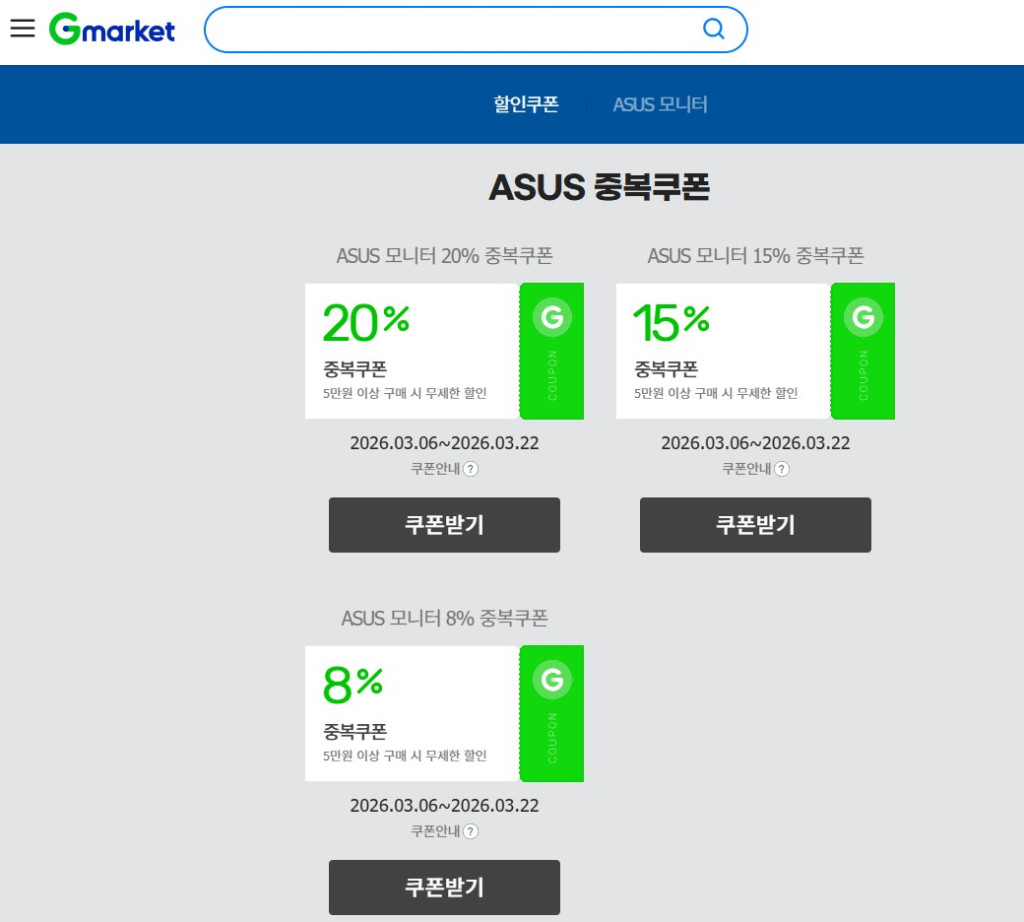Switch to the ASUS 모니터 tab
Image resolution: width=1024 pixels, height=922 pixels.
tap(660, 104)
